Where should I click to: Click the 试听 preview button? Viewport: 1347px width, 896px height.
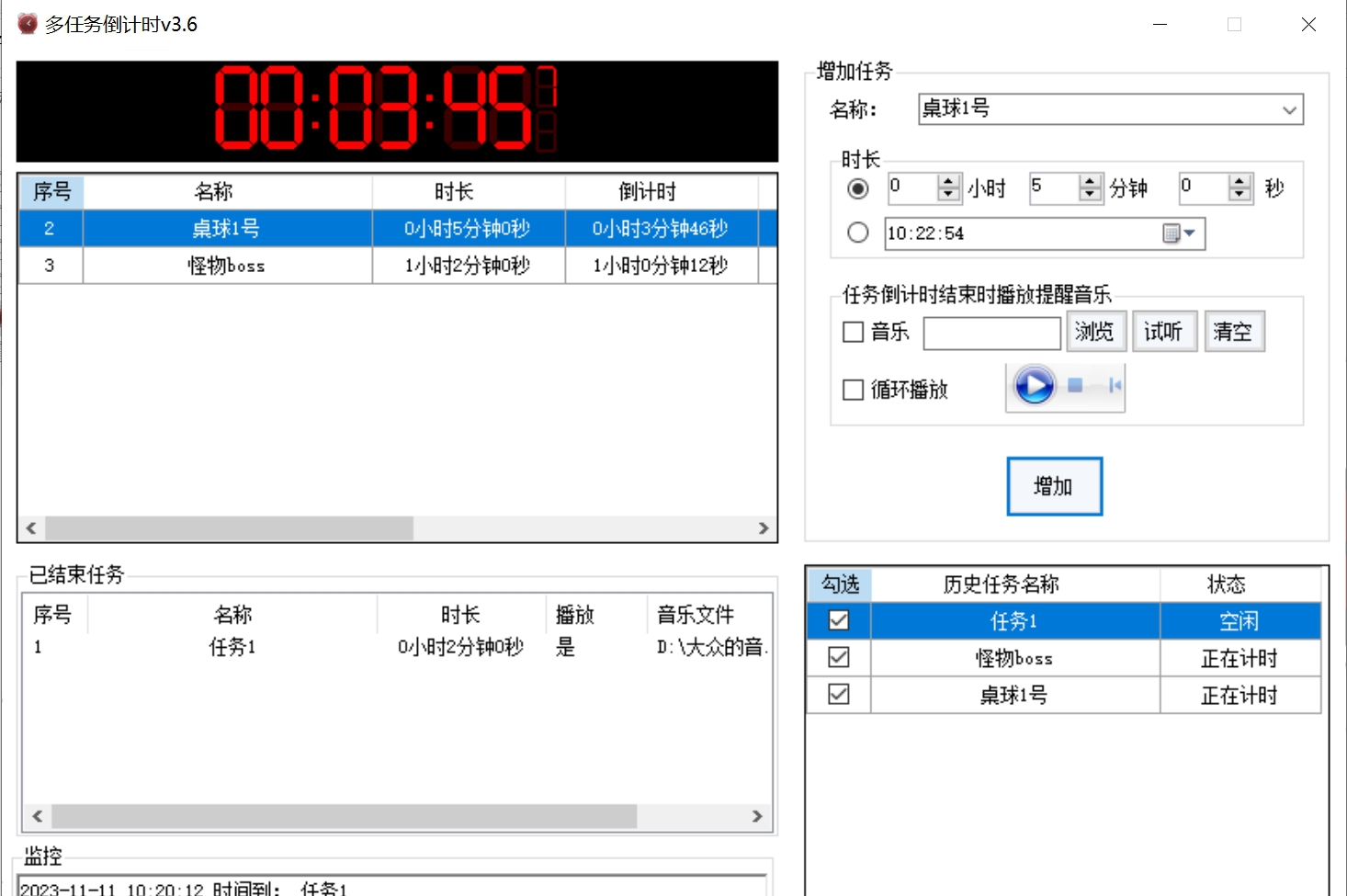tap(1164, 332)
